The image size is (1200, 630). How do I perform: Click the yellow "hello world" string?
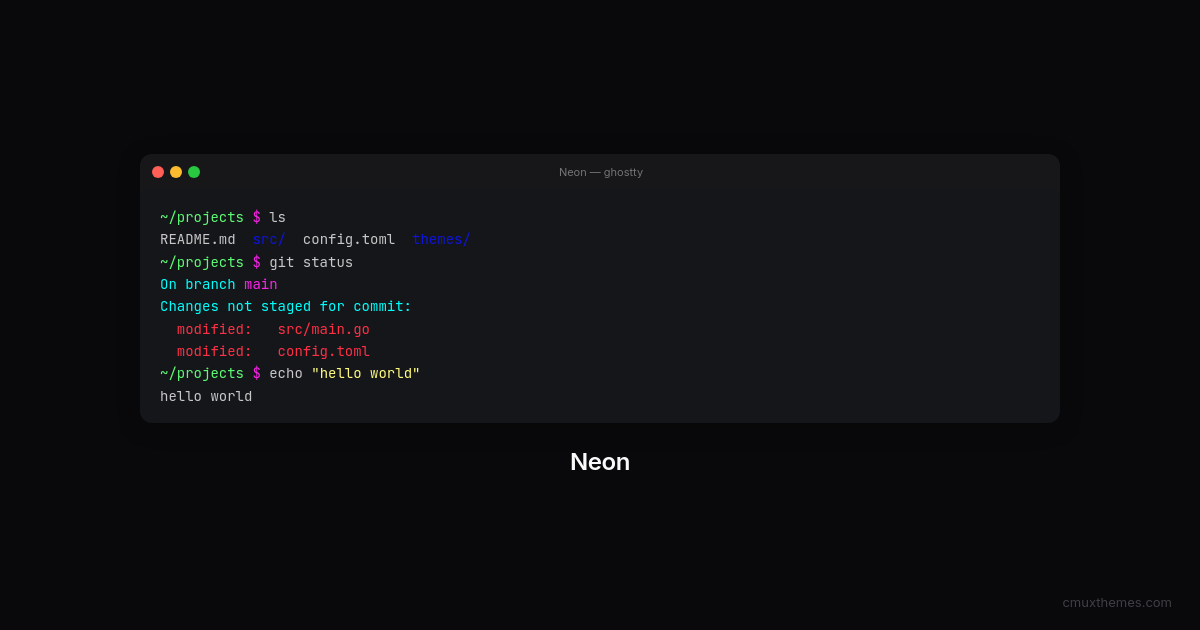pos(366,374)
